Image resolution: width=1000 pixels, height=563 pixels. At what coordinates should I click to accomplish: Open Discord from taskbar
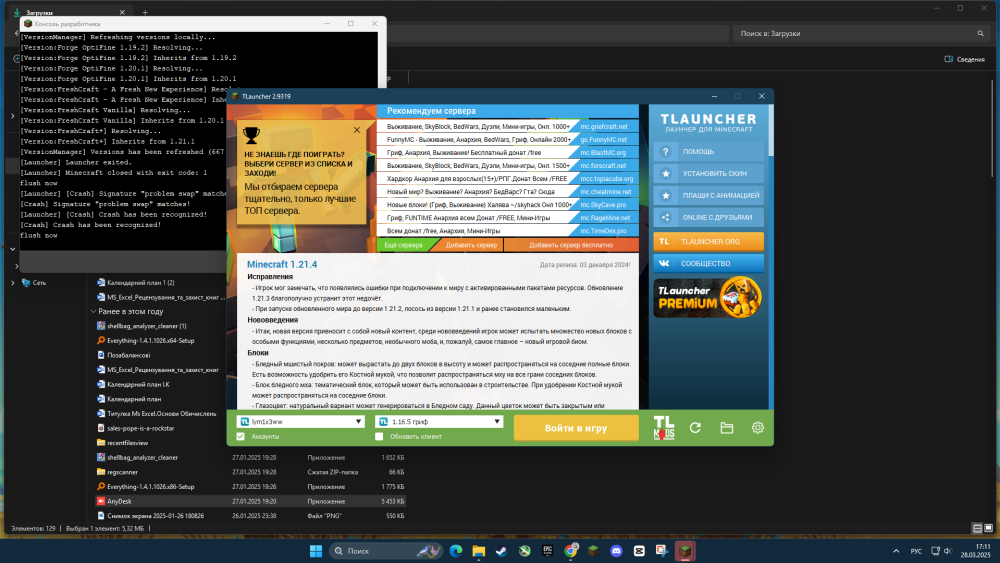click(x=616, y=551)
